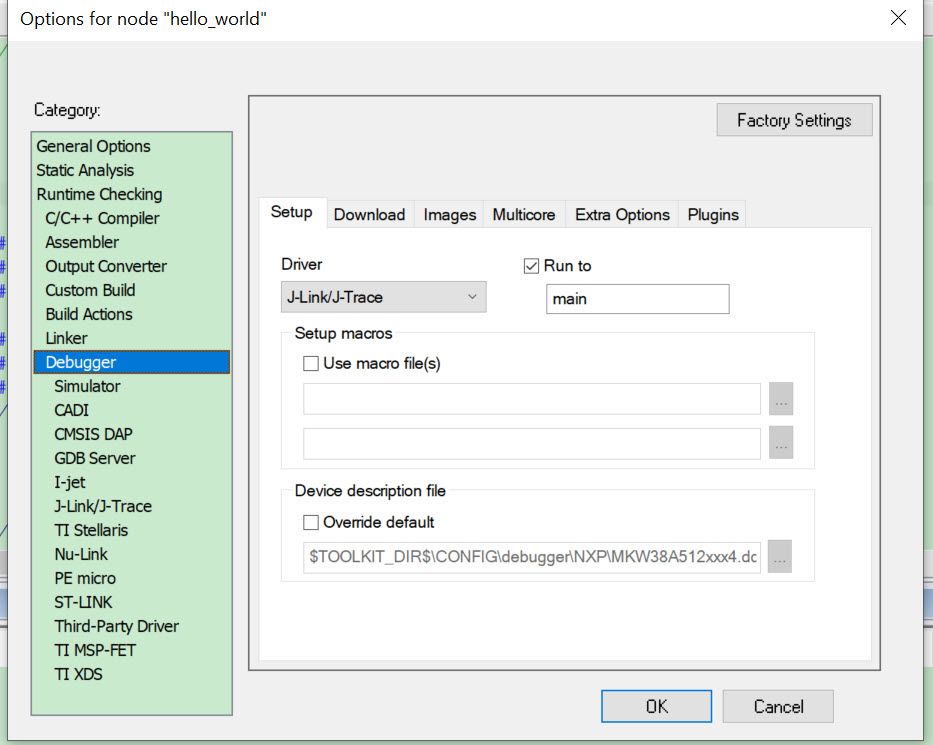This screenshot has width=933, height=745.
Task: Browse for second macro file
Action: pos(781,443)
